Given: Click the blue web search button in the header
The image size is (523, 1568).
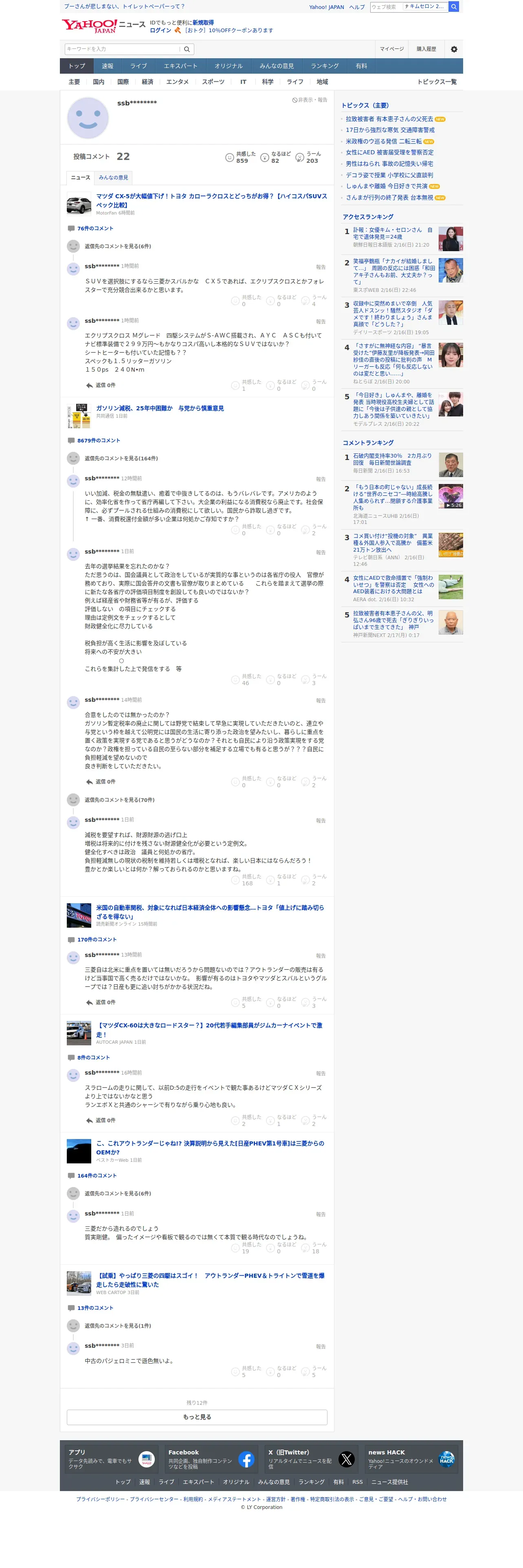Looking at the screenshot, I should [x=454, y=7].
